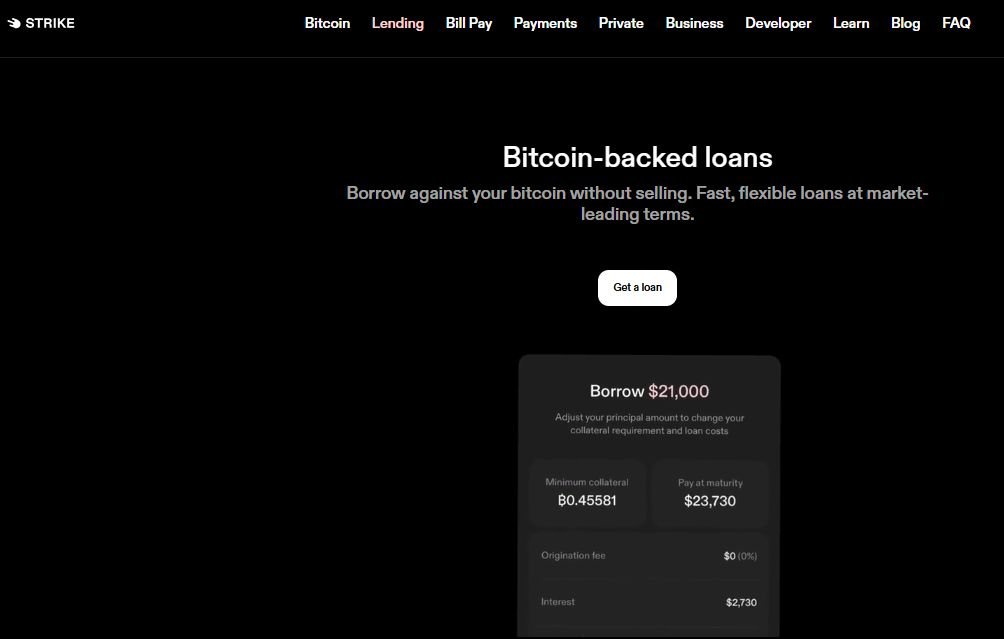Select the Lending navigation tab
The image size is (1004, 639).
tap(398, 23)
